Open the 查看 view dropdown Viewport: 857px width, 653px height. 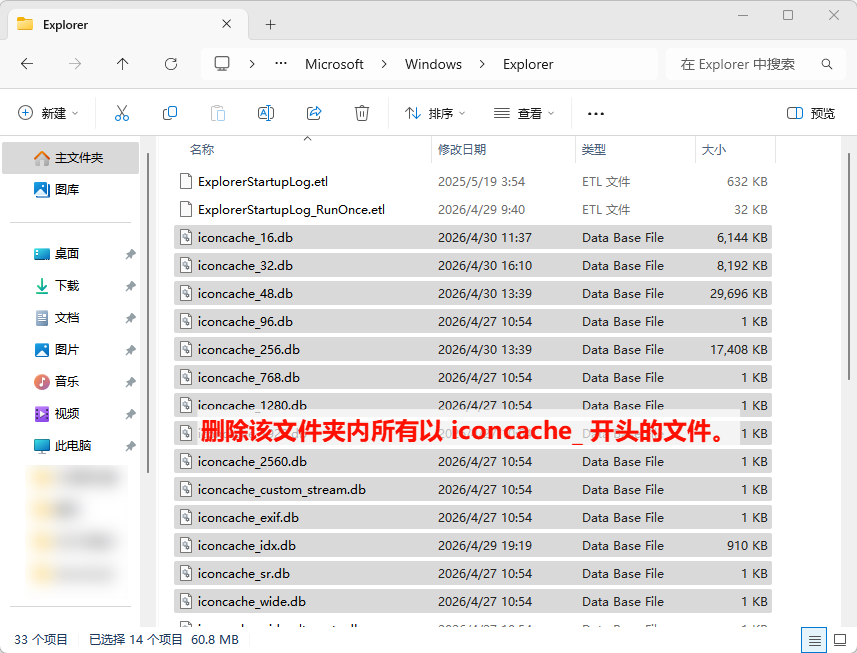coord(524,113)
